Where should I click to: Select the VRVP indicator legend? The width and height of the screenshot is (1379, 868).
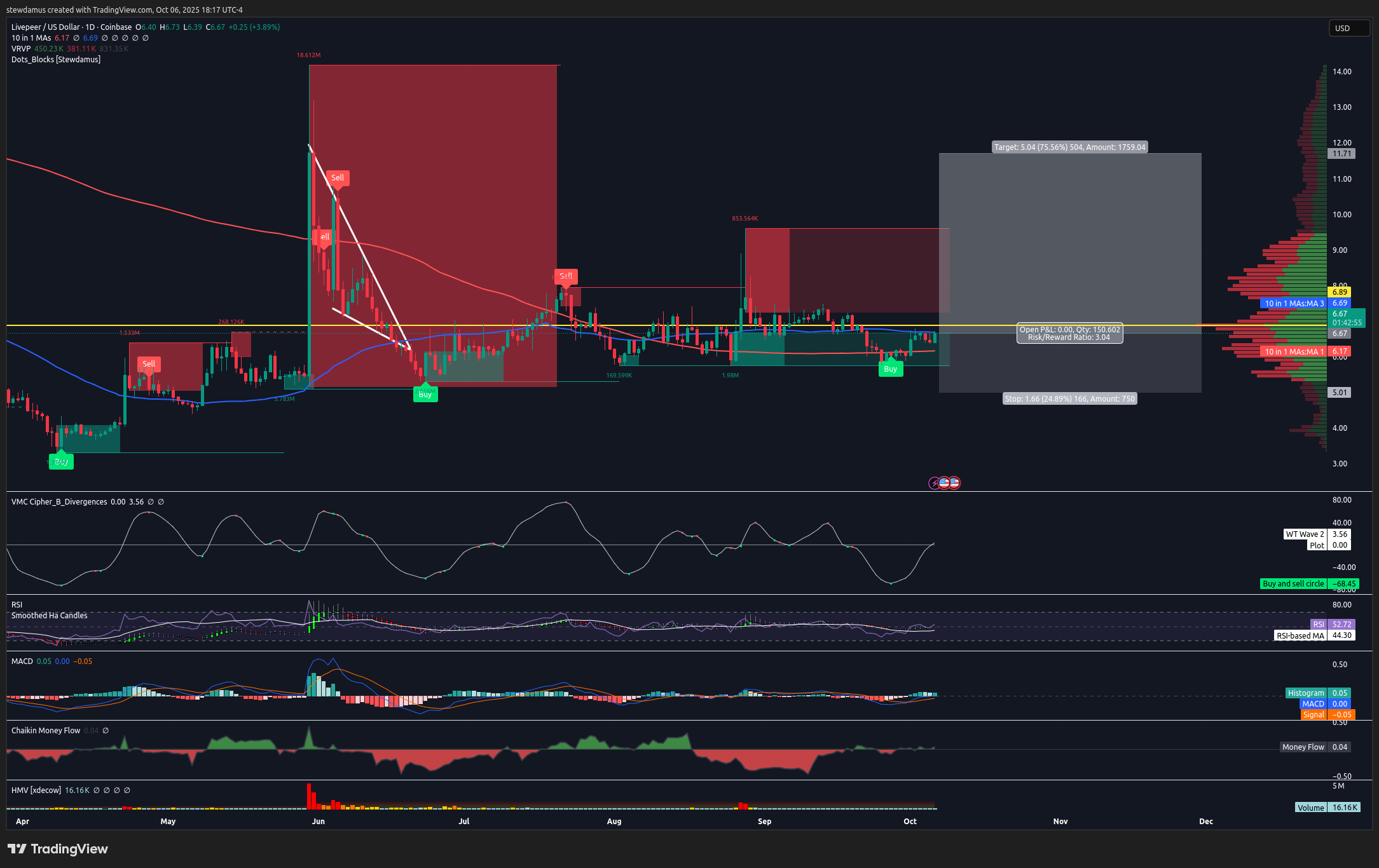(x=21, y=49)
